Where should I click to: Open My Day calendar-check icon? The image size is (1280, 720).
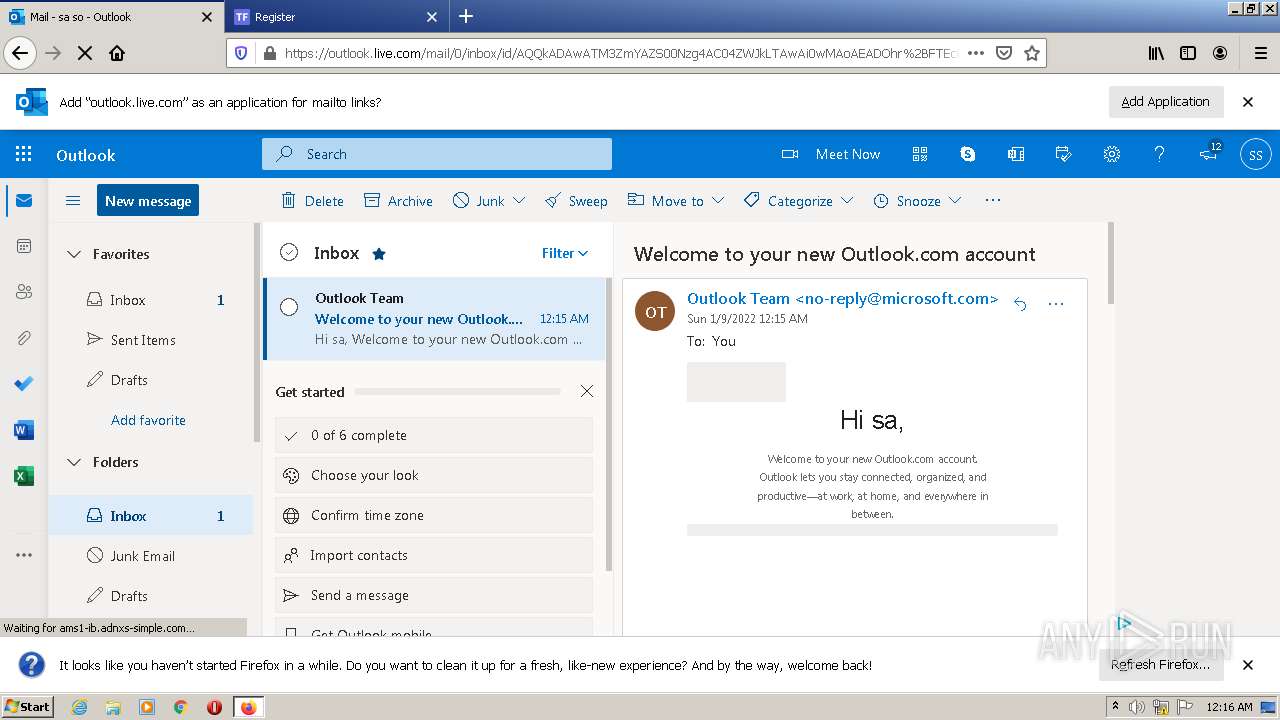pyautogui.click(x=1064, y=154)
